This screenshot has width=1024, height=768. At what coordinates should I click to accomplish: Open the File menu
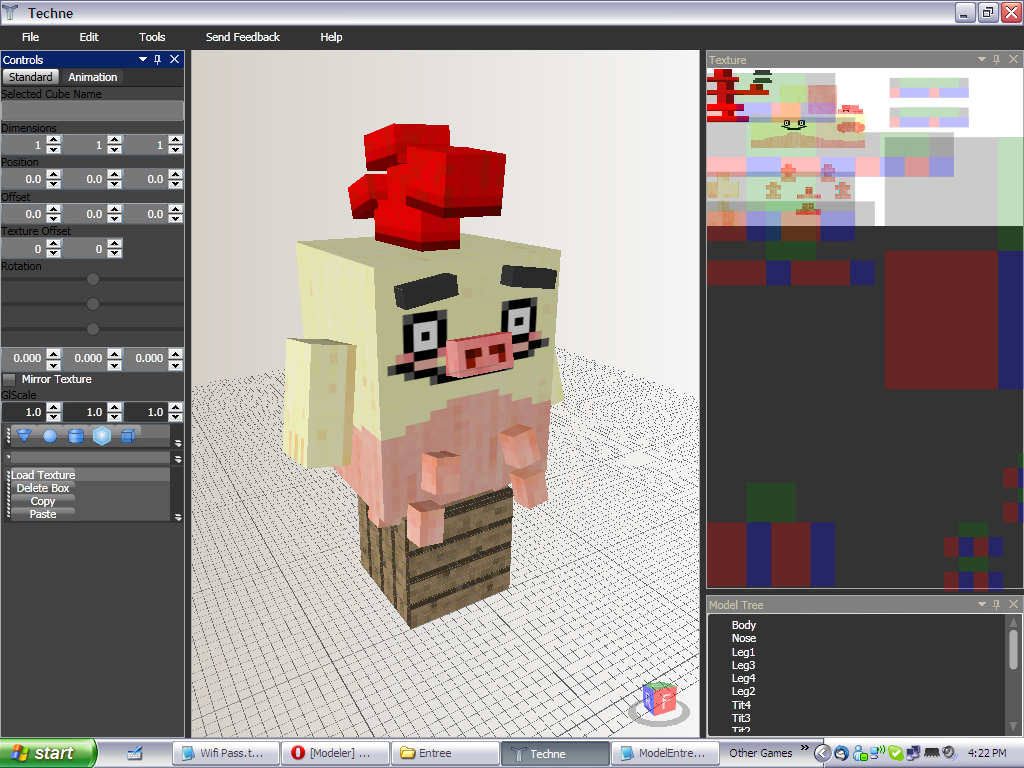[x=30, y=37]
